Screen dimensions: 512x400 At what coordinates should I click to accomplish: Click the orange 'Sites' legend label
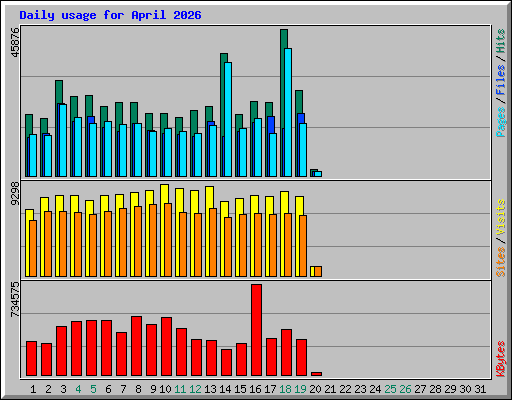tap(500, 262)
